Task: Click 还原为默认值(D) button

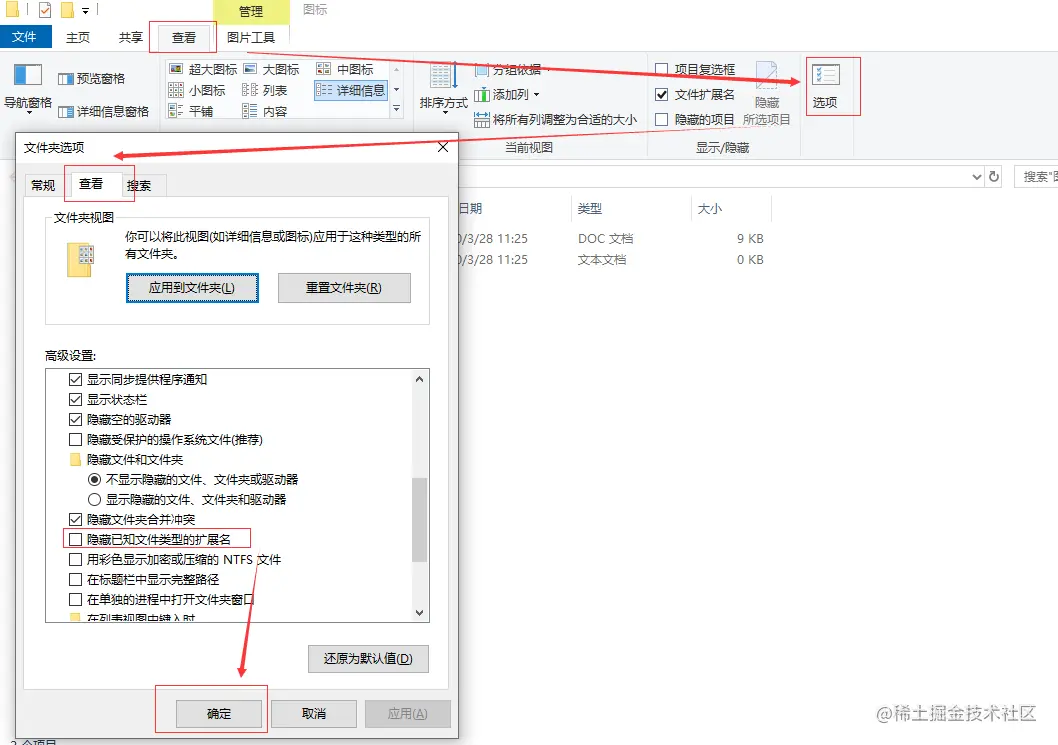Action: [x=368, y=659]
